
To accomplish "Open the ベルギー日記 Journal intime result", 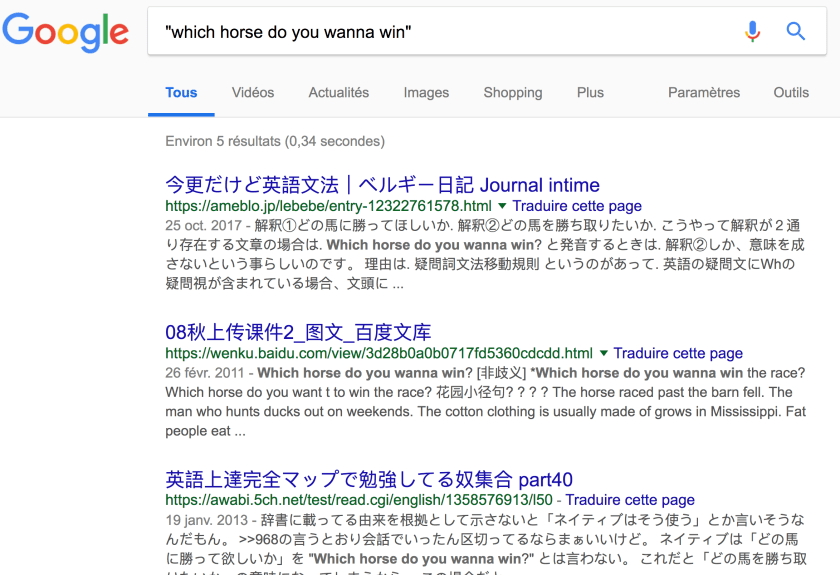I will [x=382, y=185].
